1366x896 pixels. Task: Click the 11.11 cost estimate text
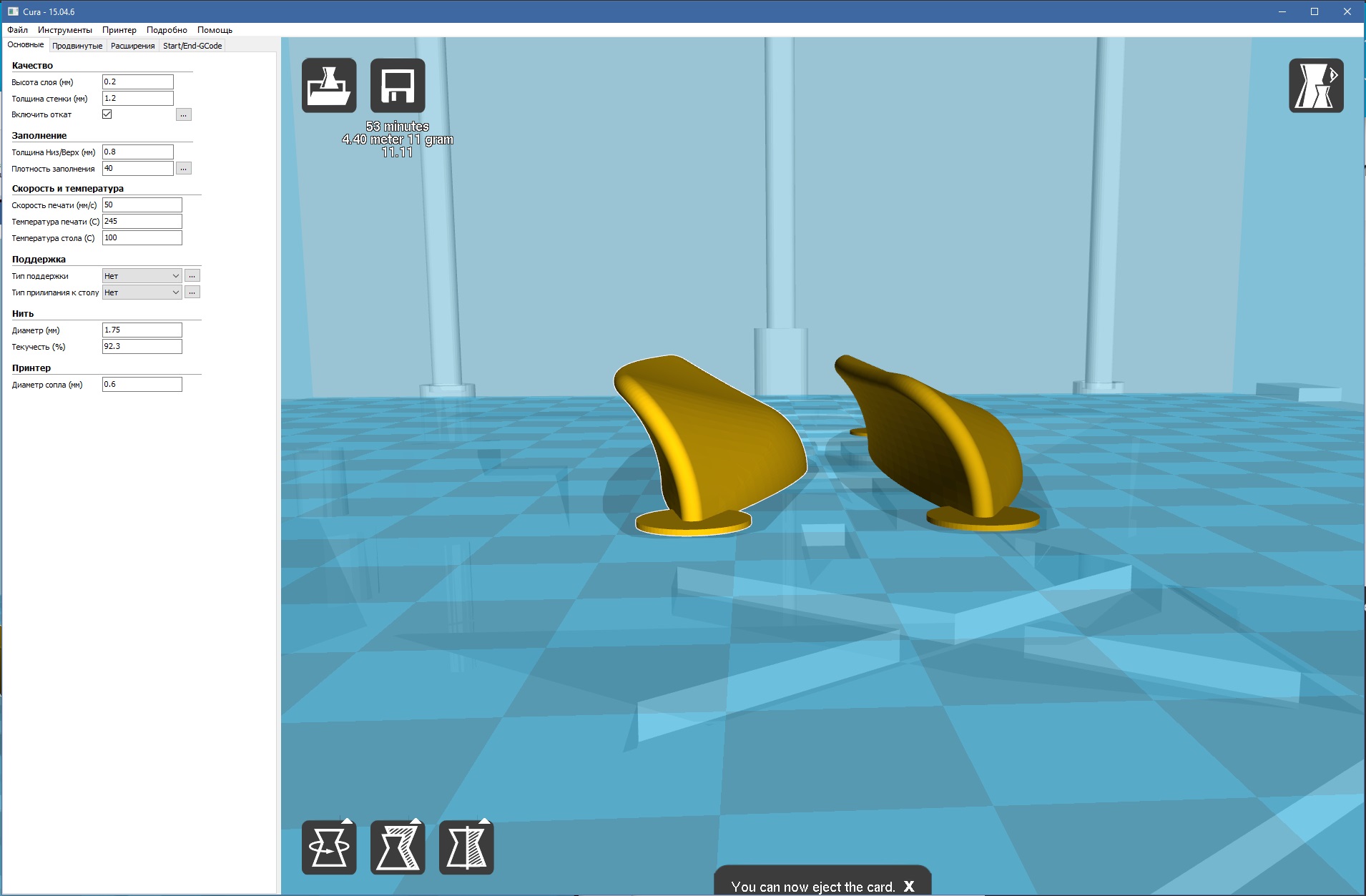click(x=398, y=152)
